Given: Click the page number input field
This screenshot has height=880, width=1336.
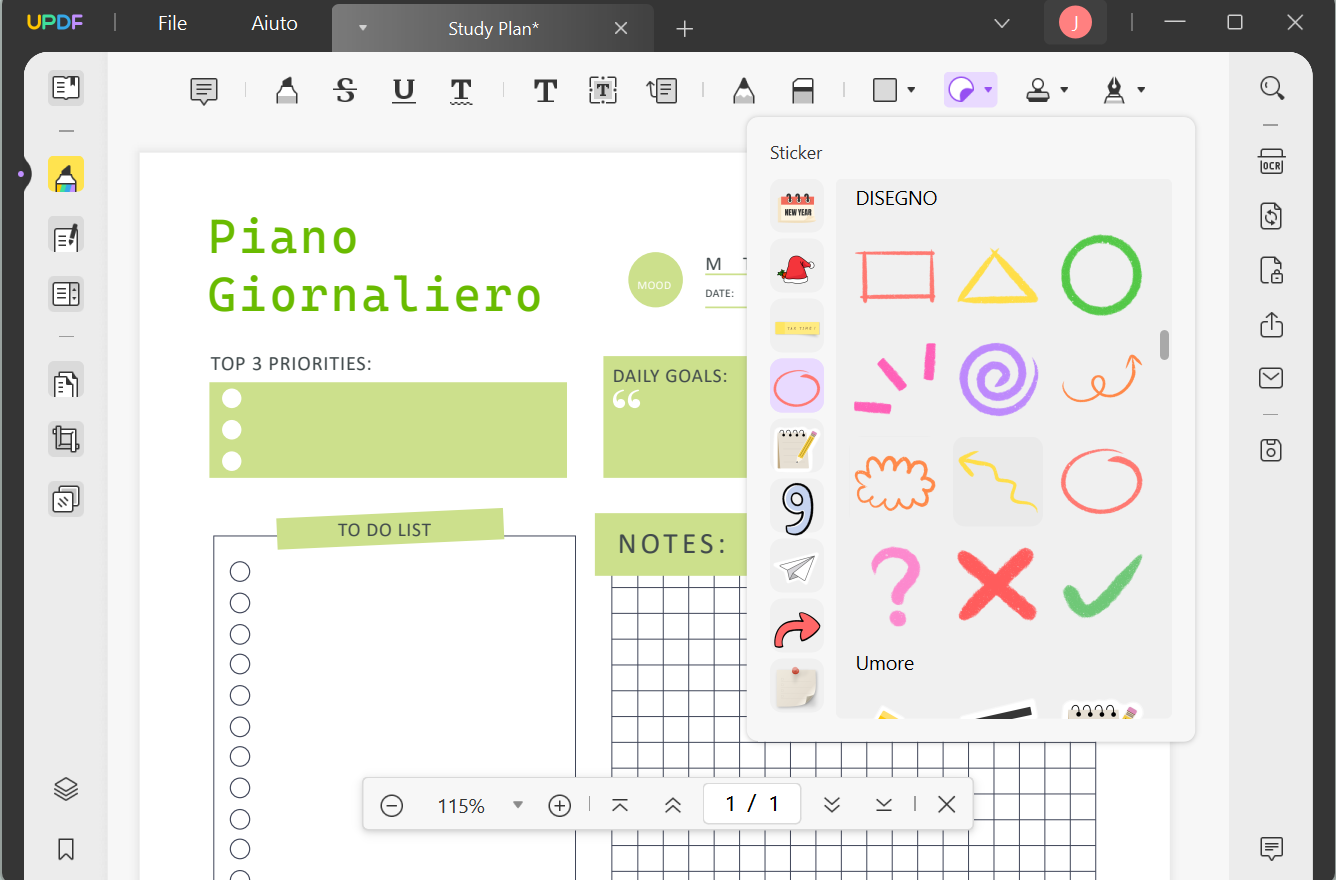Looking at the screenshot, I should [752, 804].
